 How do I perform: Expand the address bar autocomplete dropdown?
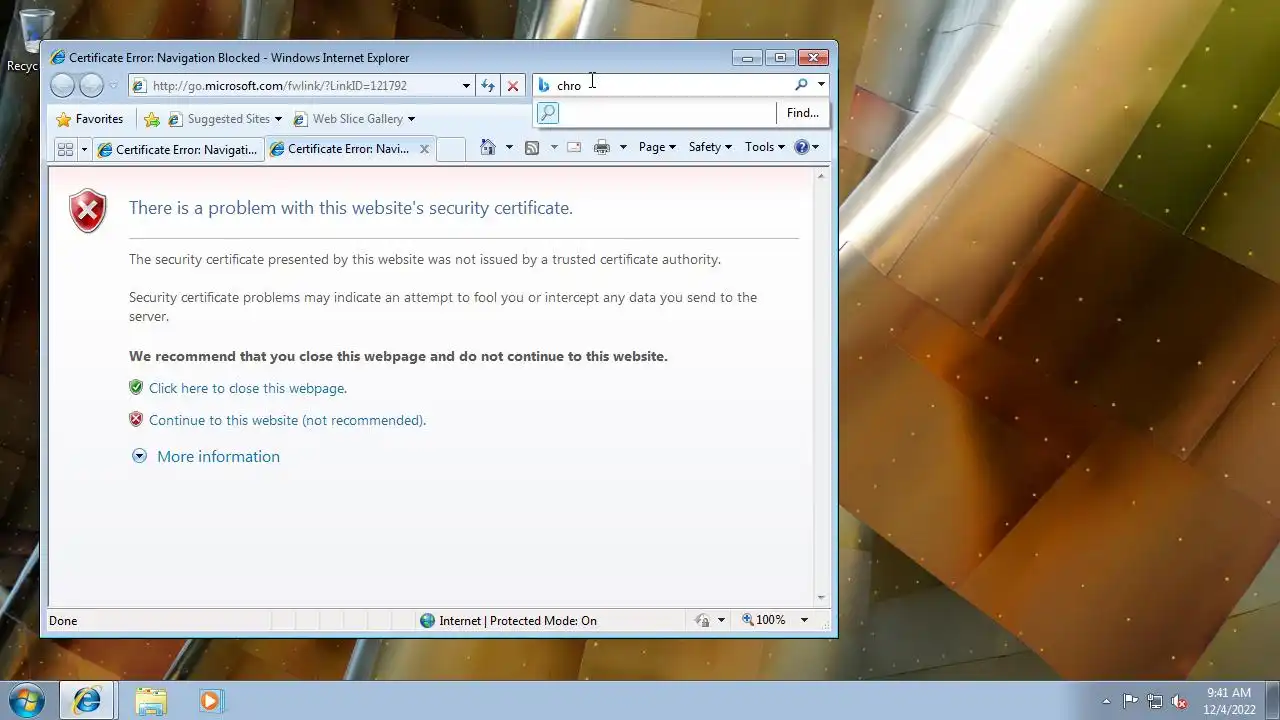pyautogui.click(x=466, y=86)
